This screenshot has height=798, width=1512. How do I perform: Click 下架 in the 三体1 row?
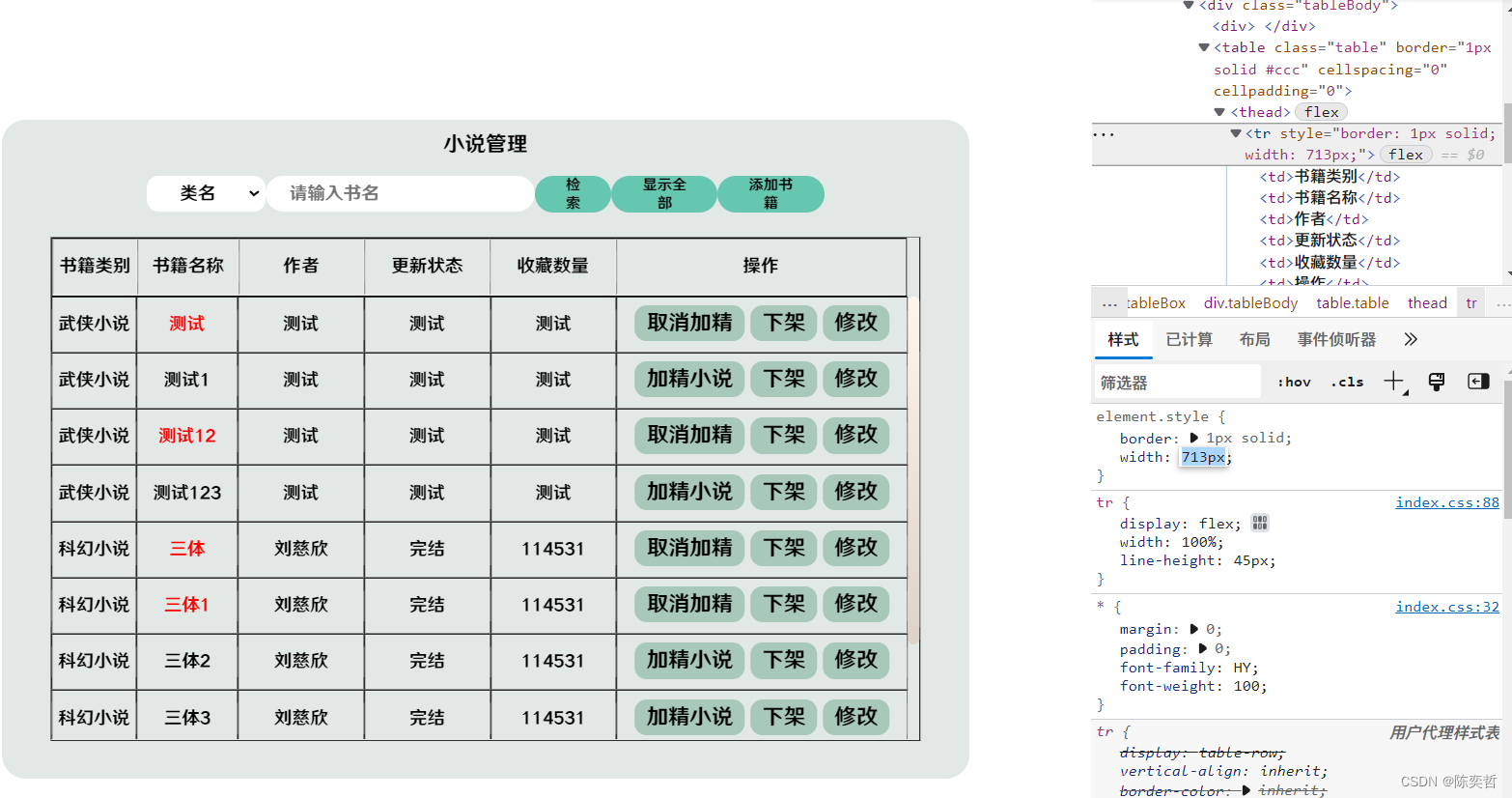click(x=784, y=604)
